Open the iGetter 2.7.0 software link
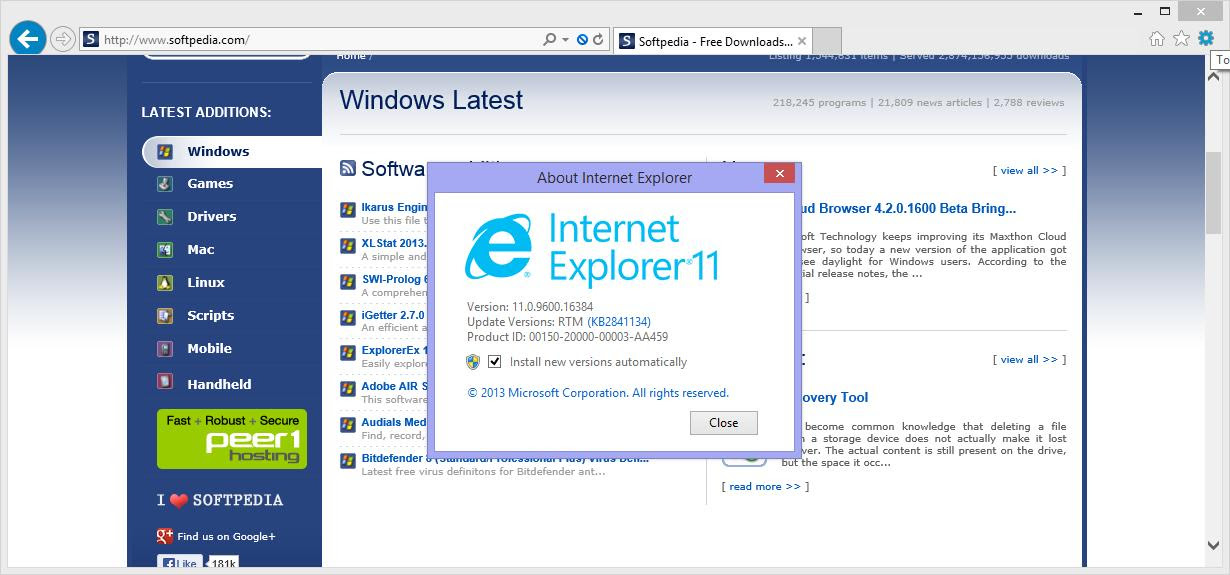 393,315
